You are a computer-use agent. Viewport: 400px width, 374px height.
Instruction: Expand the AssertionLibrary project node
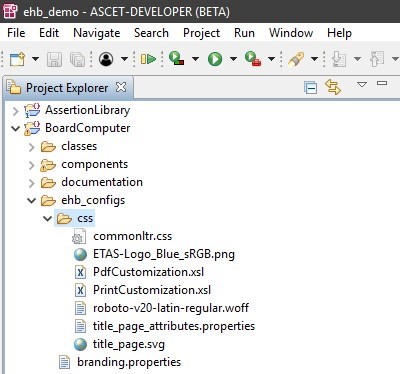coord(15,111)
